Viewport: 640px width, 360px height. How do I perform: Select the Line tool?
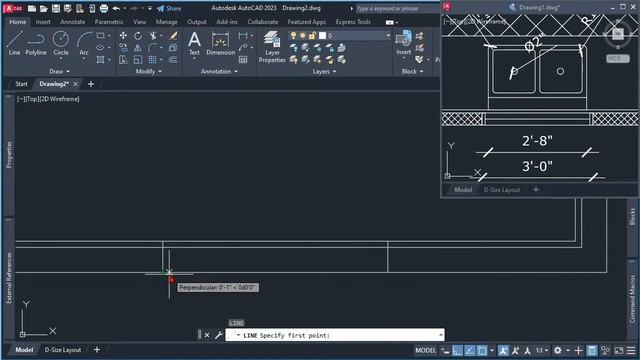(x=14, y=43)
